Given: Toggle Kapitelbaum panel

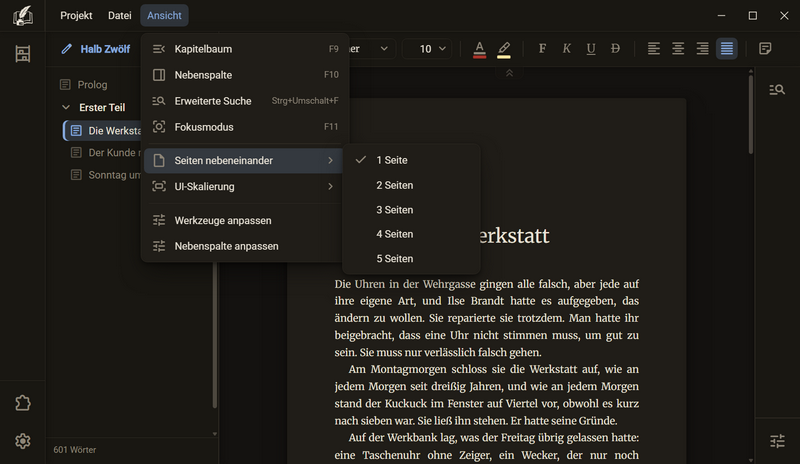Looking at the screenshot, I should pyautogui.click(x=245, y=49).
